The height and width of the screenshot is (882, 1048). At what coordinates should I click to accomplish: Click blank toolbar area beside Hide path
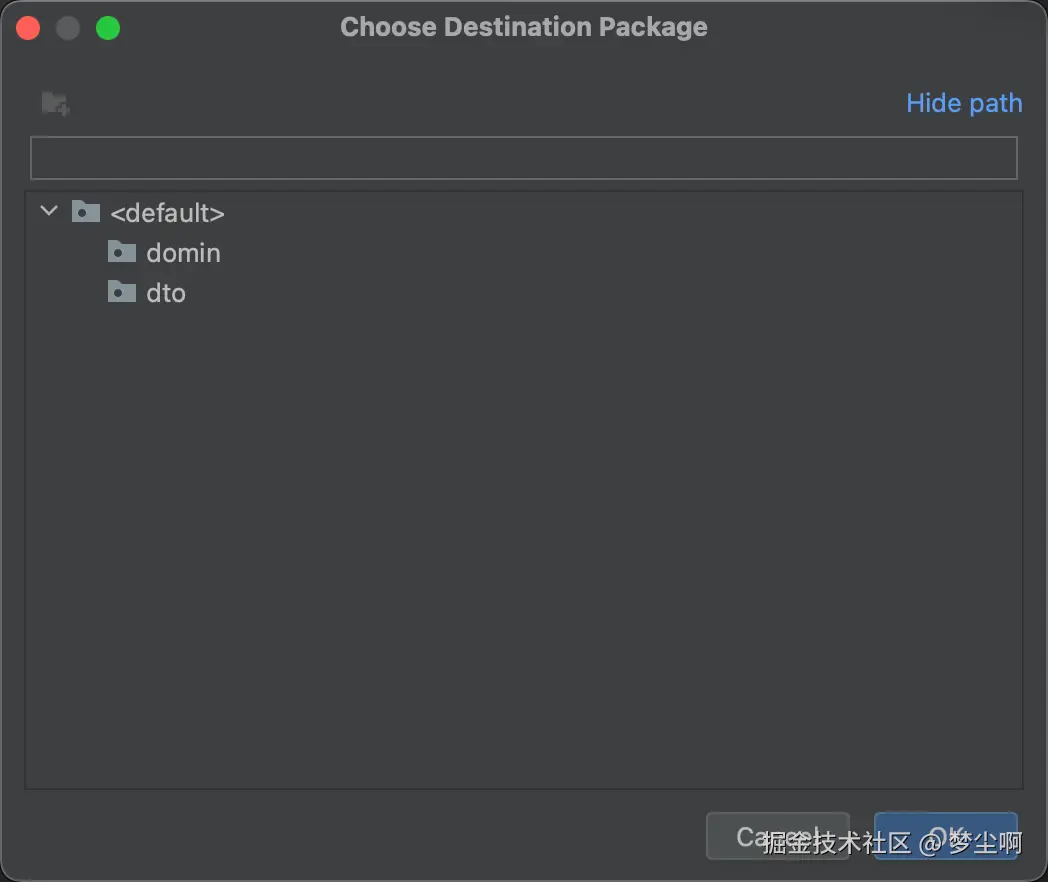pyautogui.click(x=480, y=103)
